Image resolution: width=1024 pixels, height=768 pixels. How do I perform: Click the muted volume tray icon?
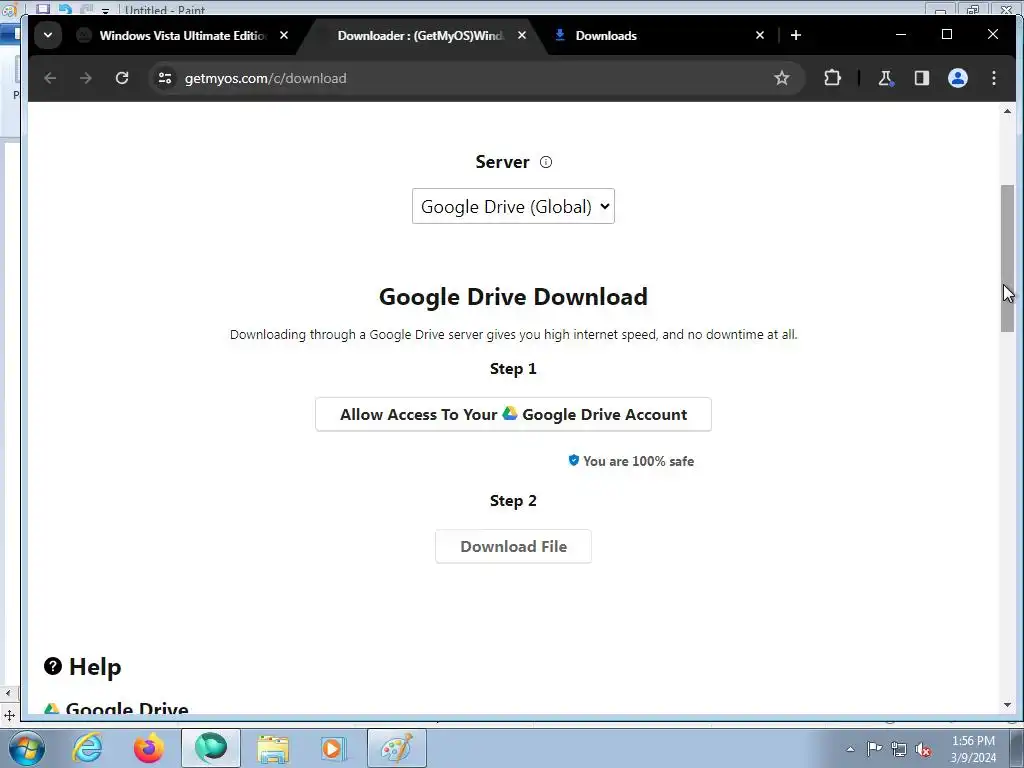pos(923,750)
